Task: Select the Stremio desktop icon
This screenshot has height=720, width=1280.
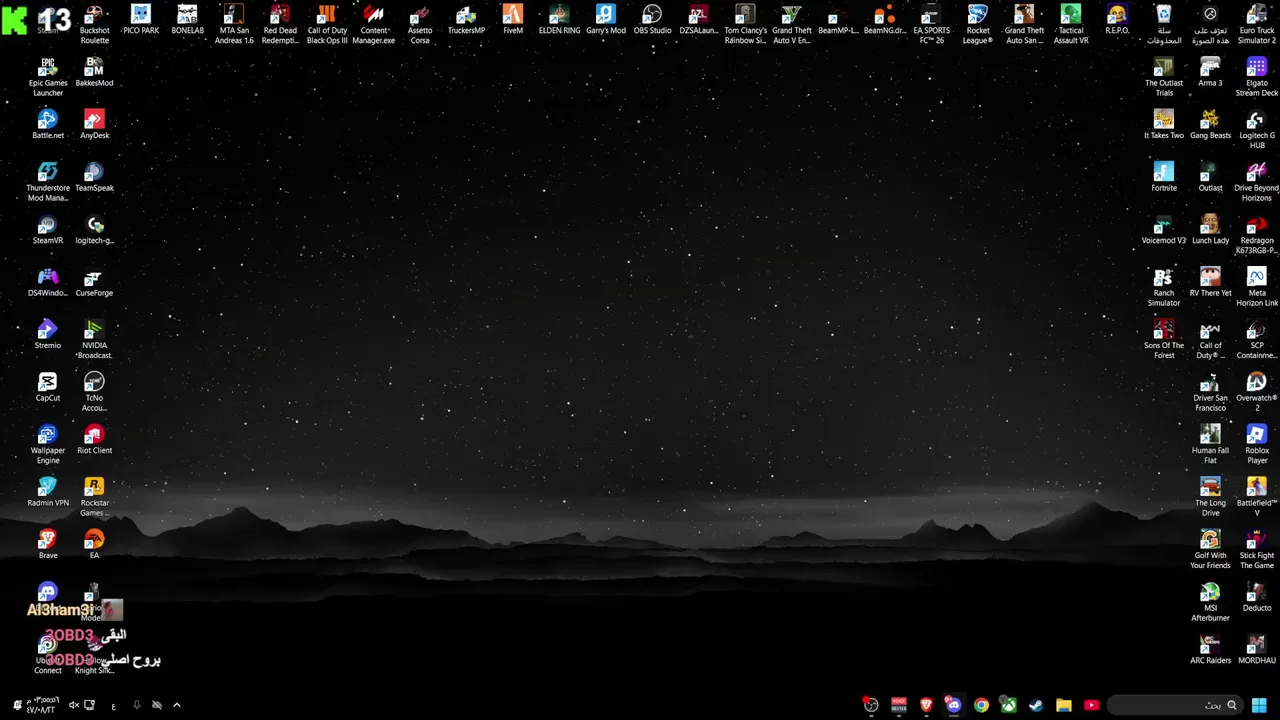Action: 48,334
